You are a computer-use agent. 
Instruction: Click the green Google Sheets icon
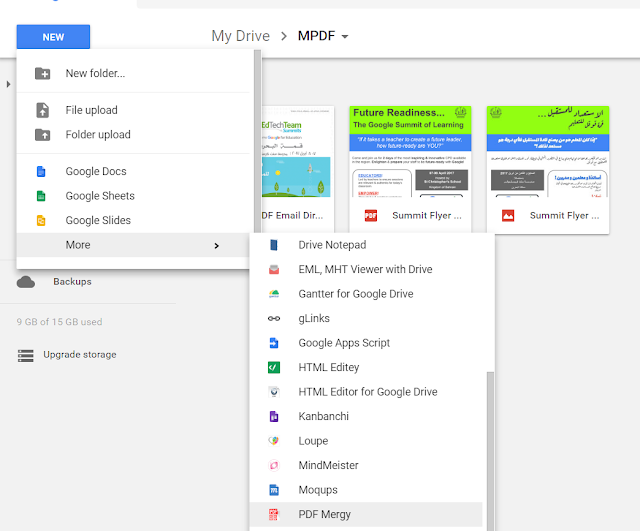coord(41,196)
